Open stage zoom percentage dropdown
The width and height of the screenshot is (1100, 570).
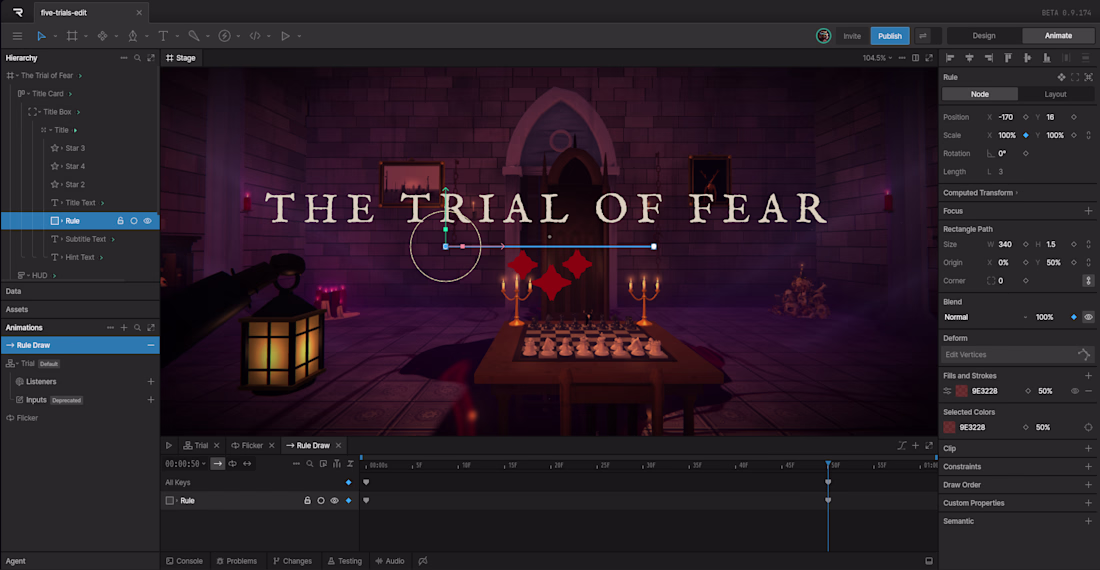[878, 58]
